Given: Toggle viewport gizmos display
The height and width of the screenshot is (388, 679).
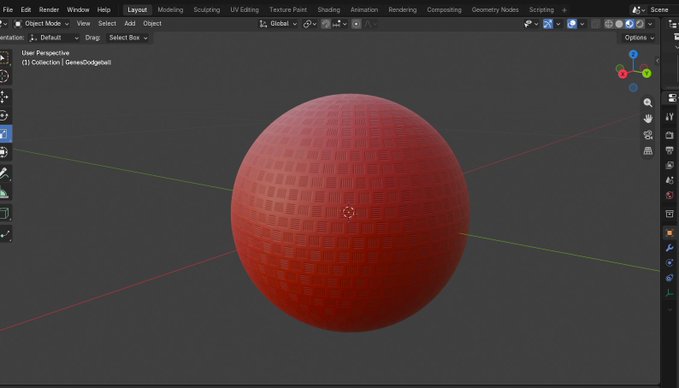Looking at the screenshot, I should point(548,24).
